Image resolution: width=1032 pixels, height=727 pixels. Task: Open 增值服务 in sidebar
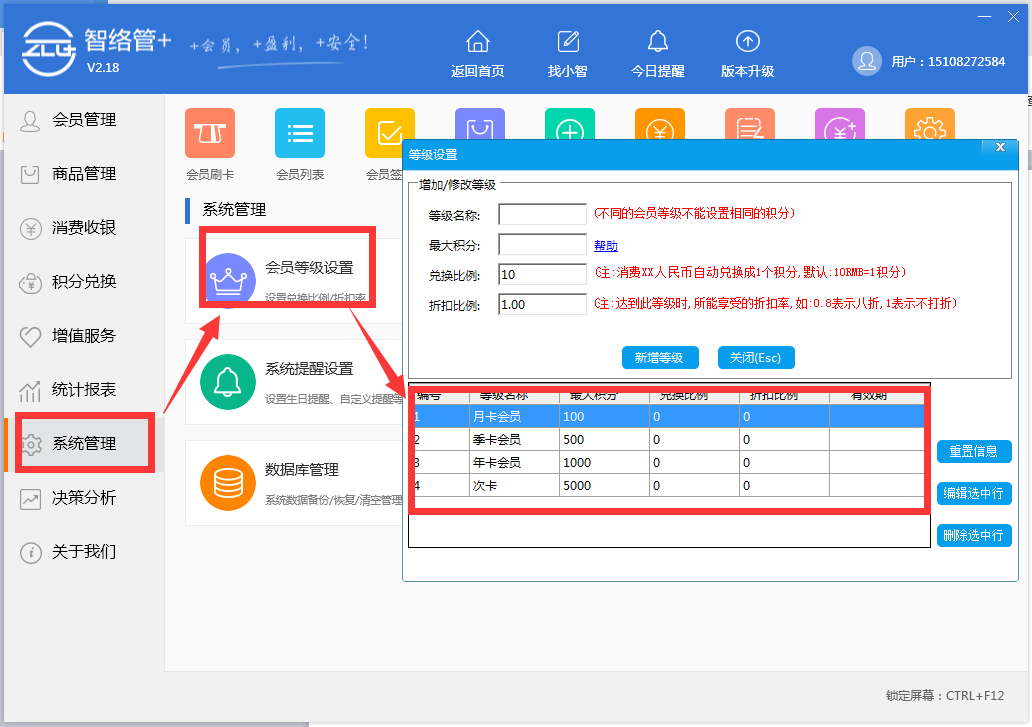[84, 336]
